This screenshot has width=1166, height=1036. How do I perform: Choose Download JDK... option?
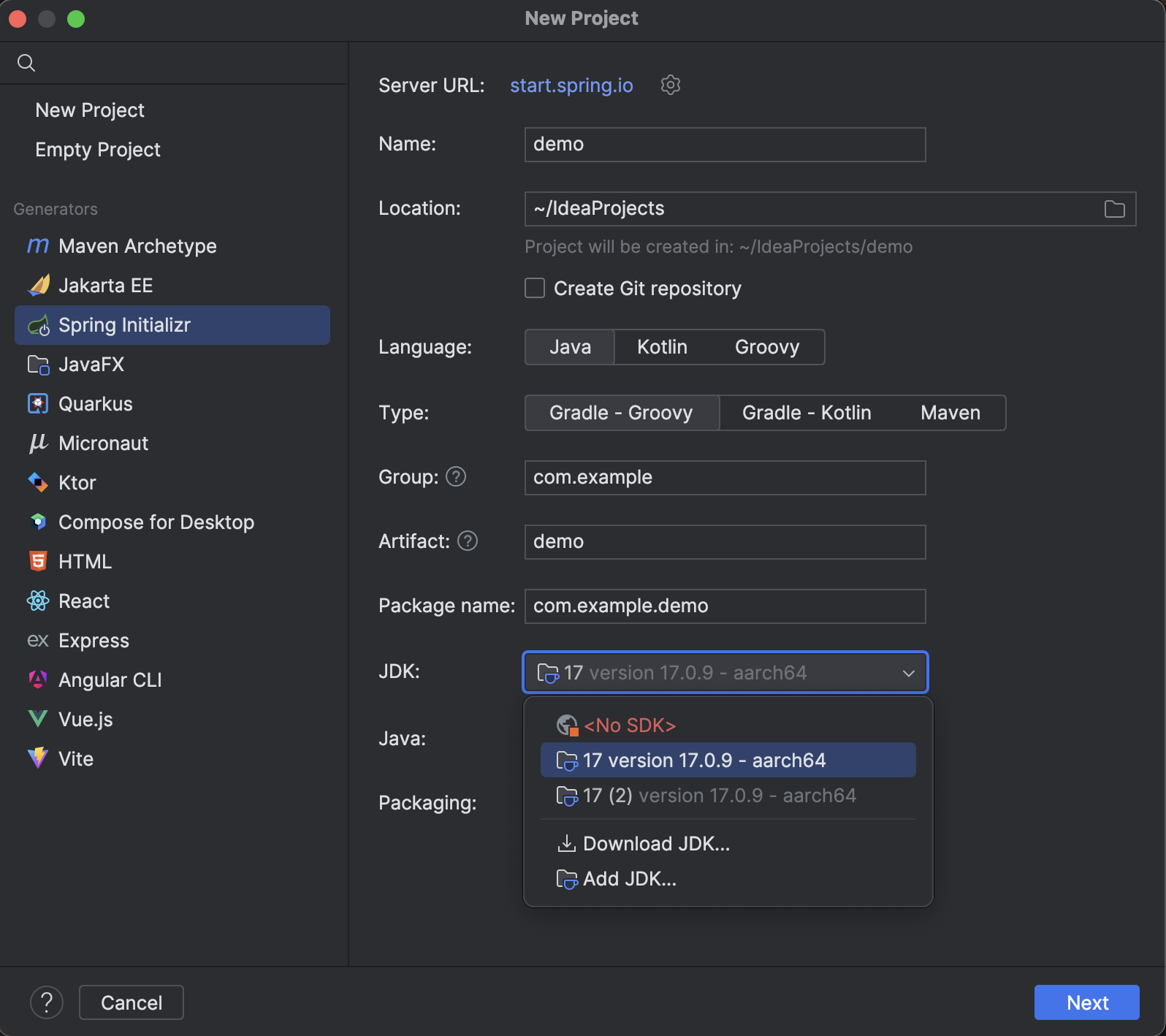pyautogui.click(x=728, y=844)
